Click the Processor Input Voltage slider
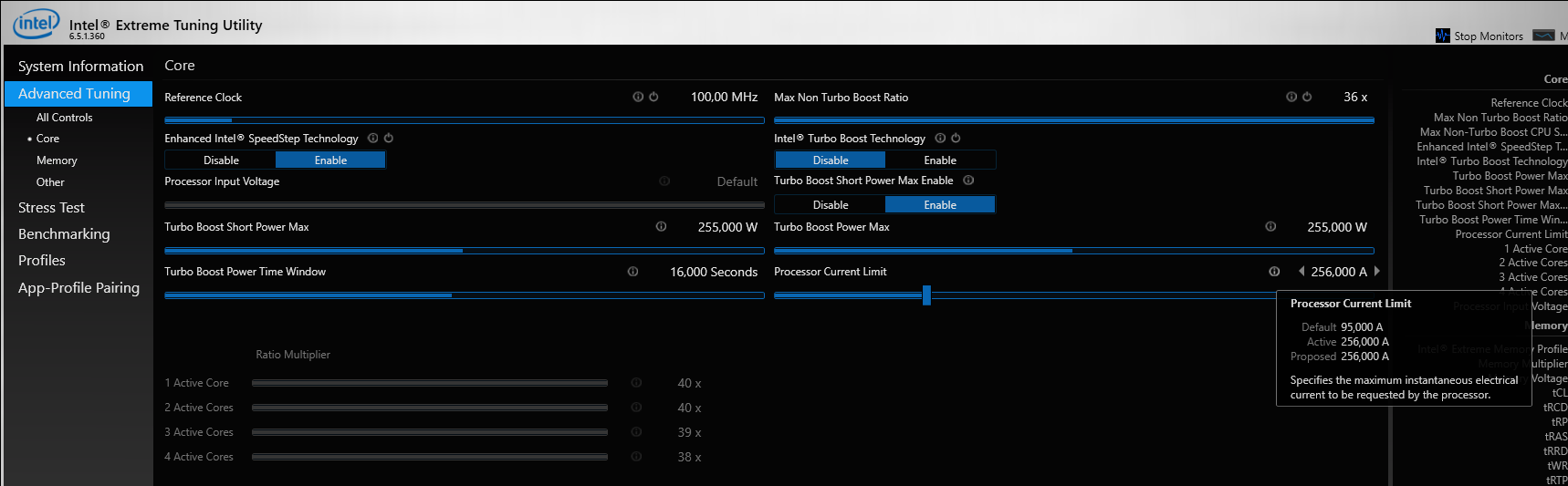 pos(464,205)
